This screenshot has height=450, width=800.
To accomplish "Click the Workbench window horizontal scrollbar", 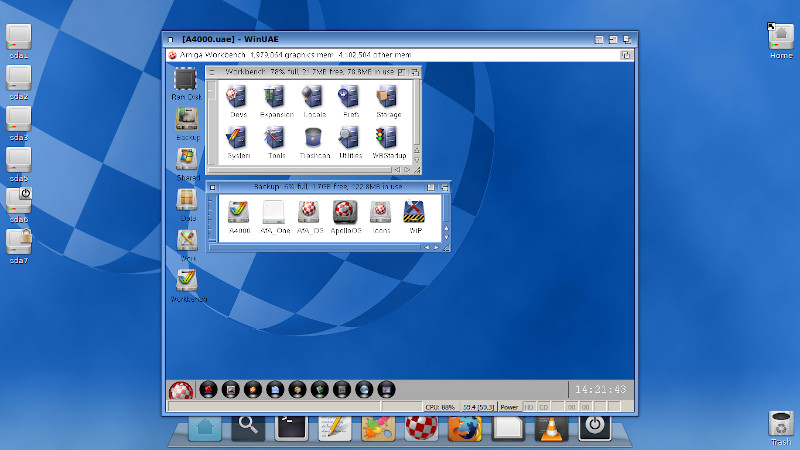I will tap(300, 170).
